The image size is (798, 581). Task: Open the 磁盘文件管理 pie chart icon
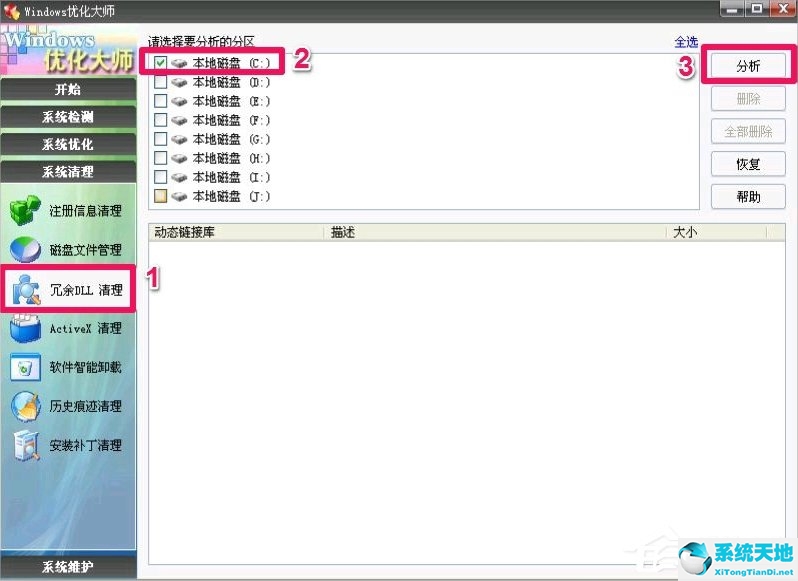click(25, 249)
